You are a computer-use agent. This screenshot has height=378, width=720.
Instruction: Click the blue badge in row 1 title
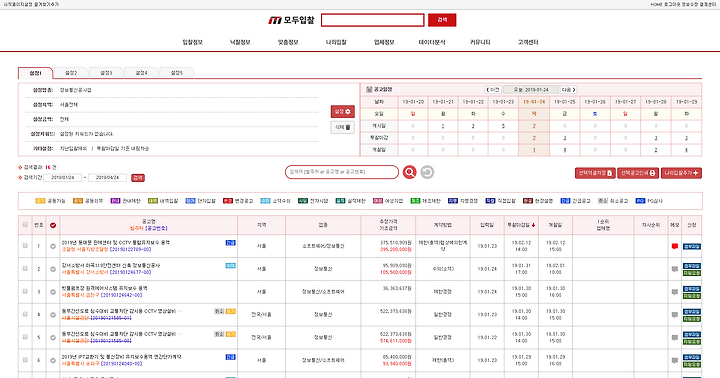pos(231,243)
